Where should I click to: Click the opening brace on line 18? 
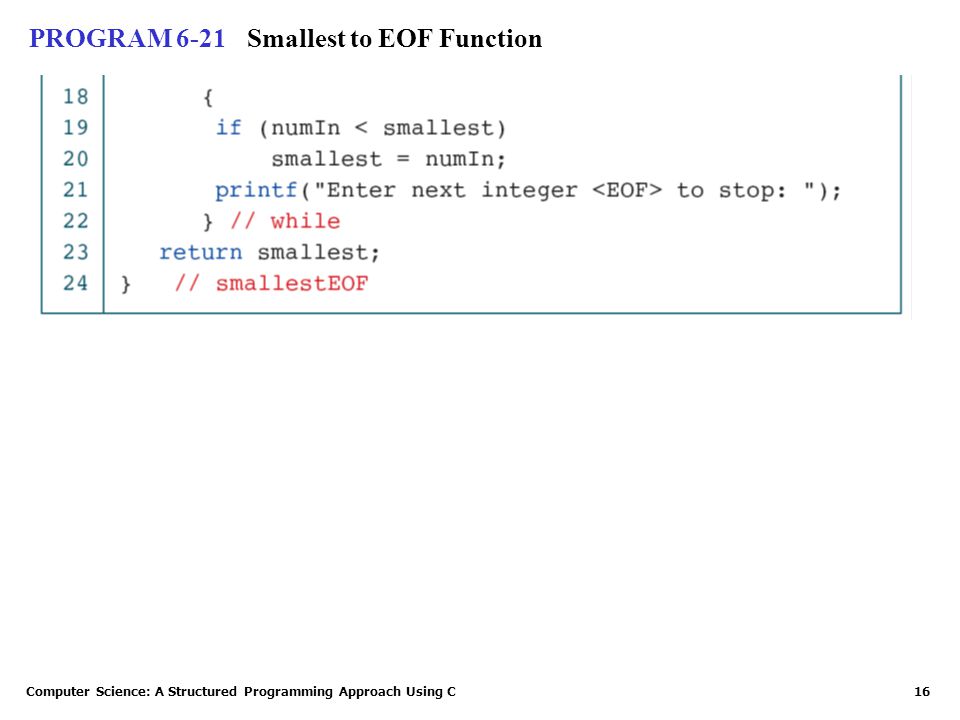(x=208, y=97)
